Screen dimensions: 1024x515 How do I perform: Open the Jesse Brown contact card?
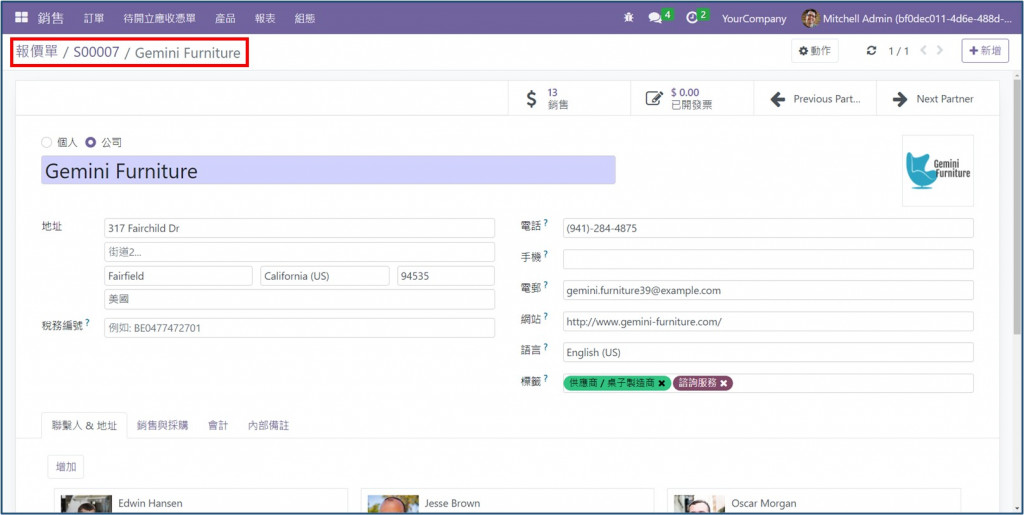pyautogui.click(x=507, y=501)
